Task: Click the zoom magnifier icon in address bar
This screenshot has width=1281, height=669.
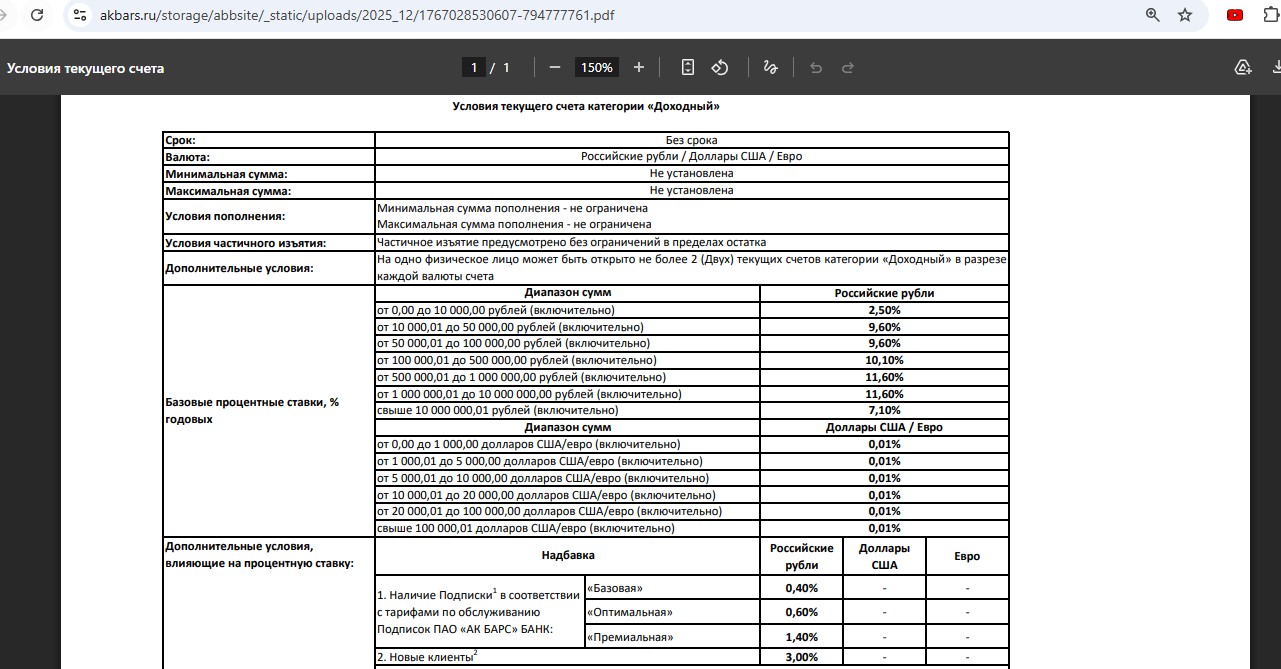Action: 1152,15
